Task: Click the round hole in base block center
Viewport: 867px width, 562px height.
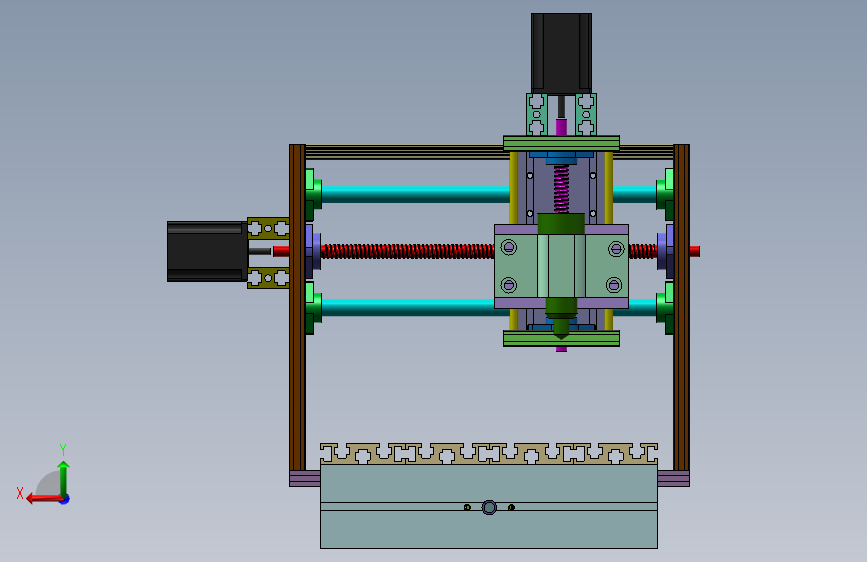Action: click(x=489, y=507)
